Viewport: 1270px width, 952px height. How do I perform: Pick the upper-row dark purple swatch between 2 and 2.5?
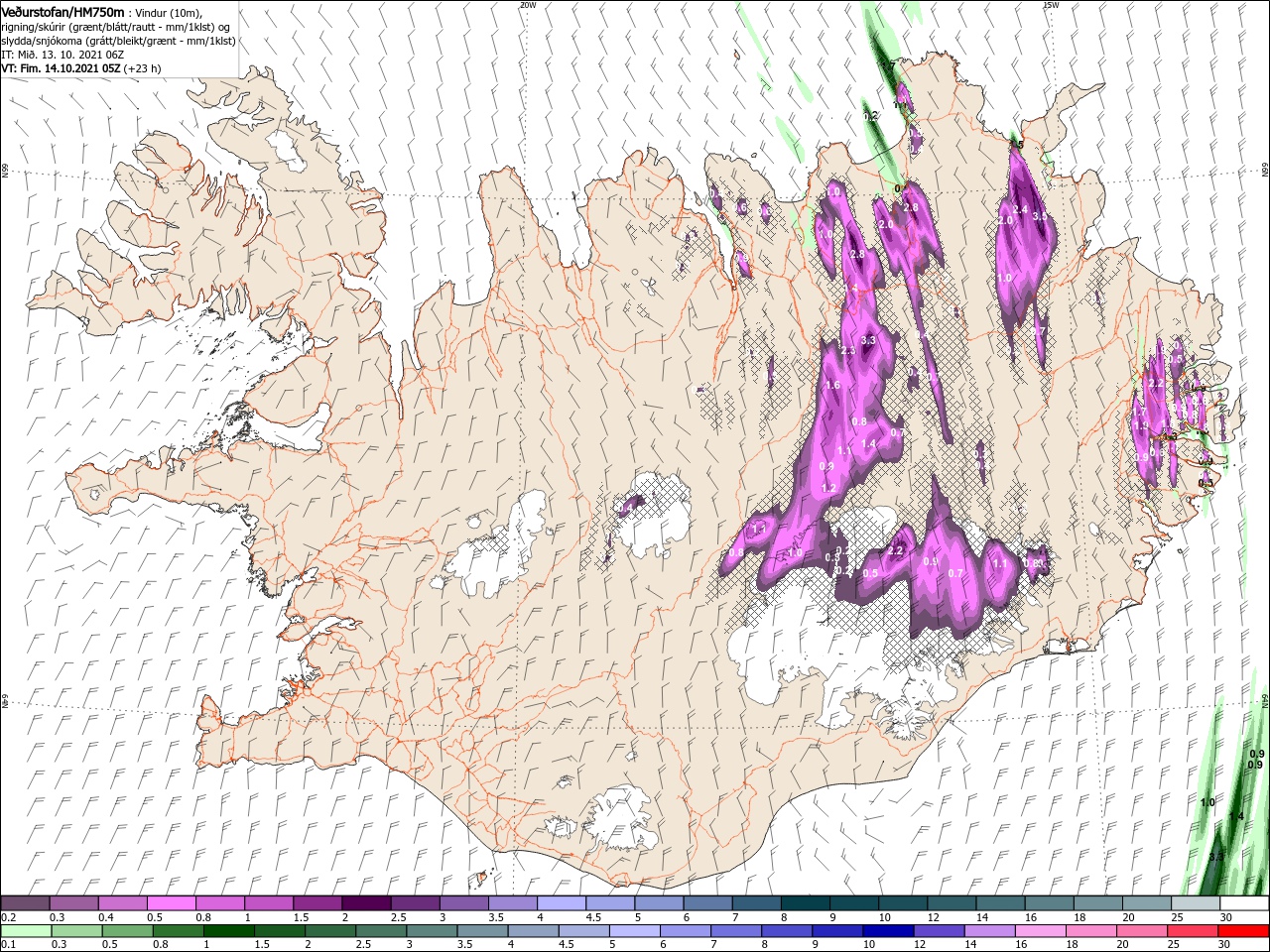(366, 903)
